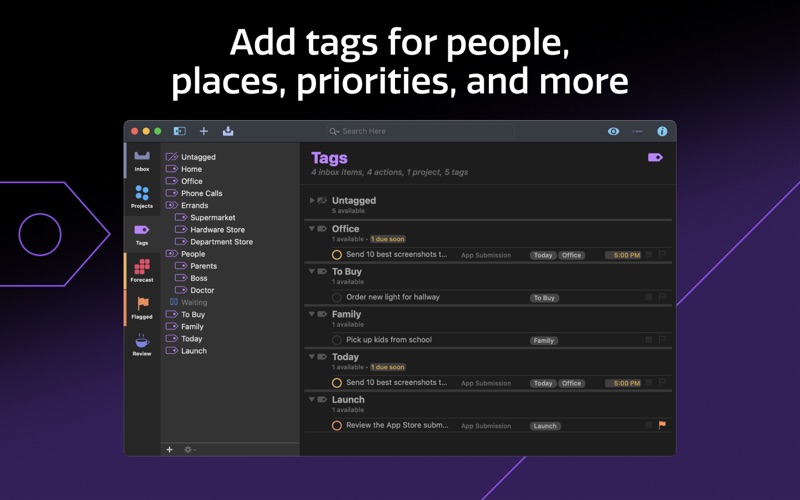800x500 pixels.
Task: Select the Phone Calls tag in sidebar
Action: click(201, 193)
